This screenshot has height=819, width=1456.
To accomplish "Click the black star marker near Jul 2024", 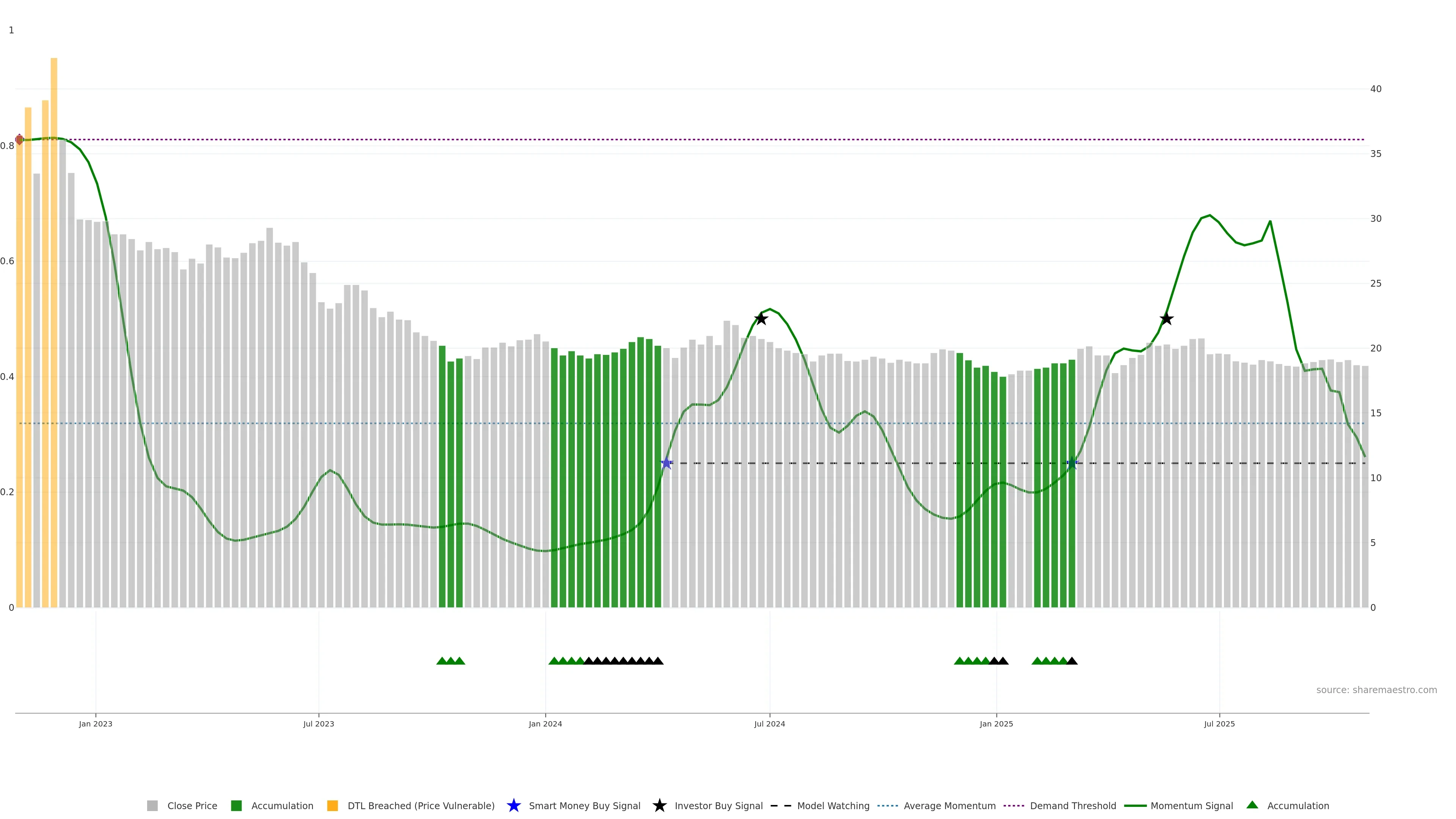I will tap(761, 319).
